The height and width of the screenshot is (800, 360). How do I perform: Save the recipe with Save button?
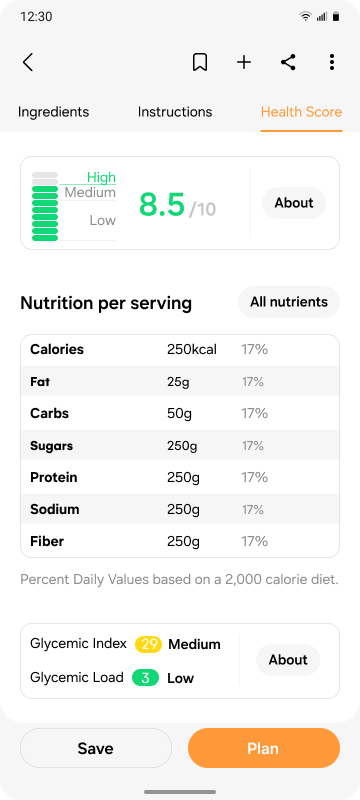pos(96,748)
